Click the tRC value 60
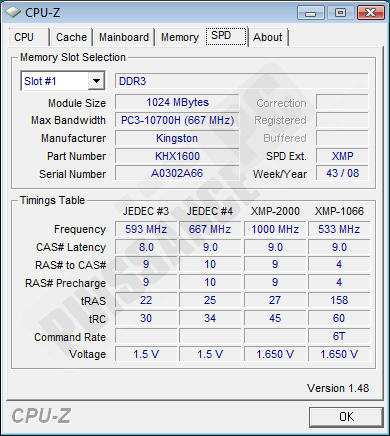The height and width of the screenshot is (436, 390). [339, 318]
